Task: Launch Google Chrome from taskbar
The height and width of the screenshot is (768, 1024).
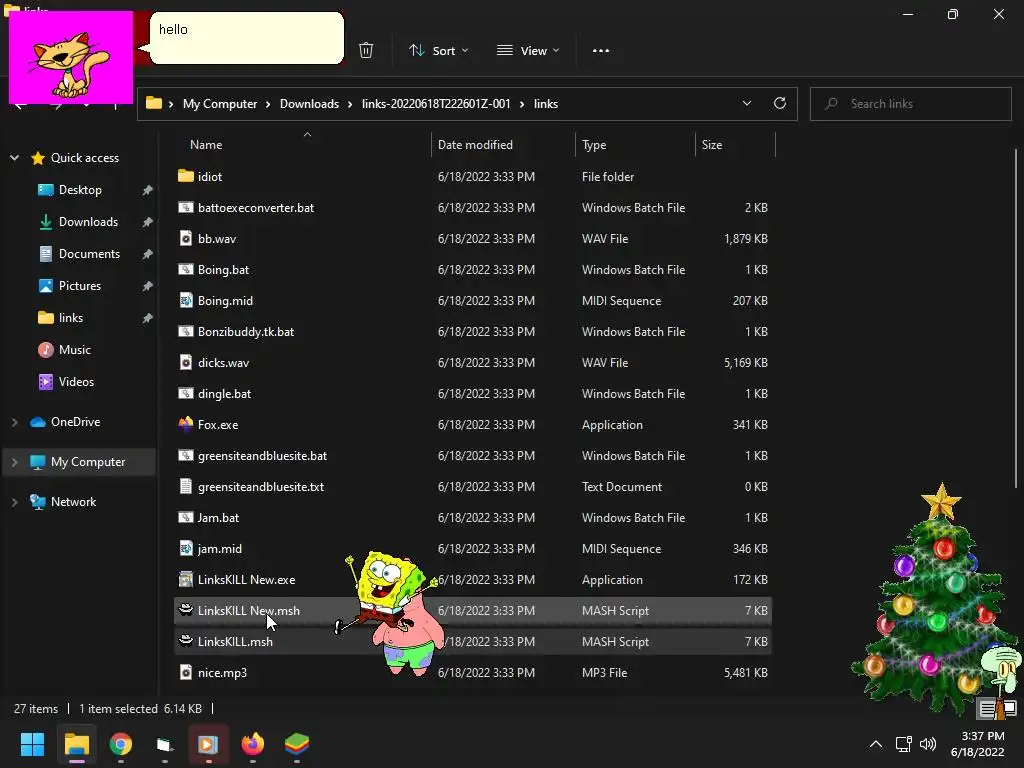Action: 121,744
